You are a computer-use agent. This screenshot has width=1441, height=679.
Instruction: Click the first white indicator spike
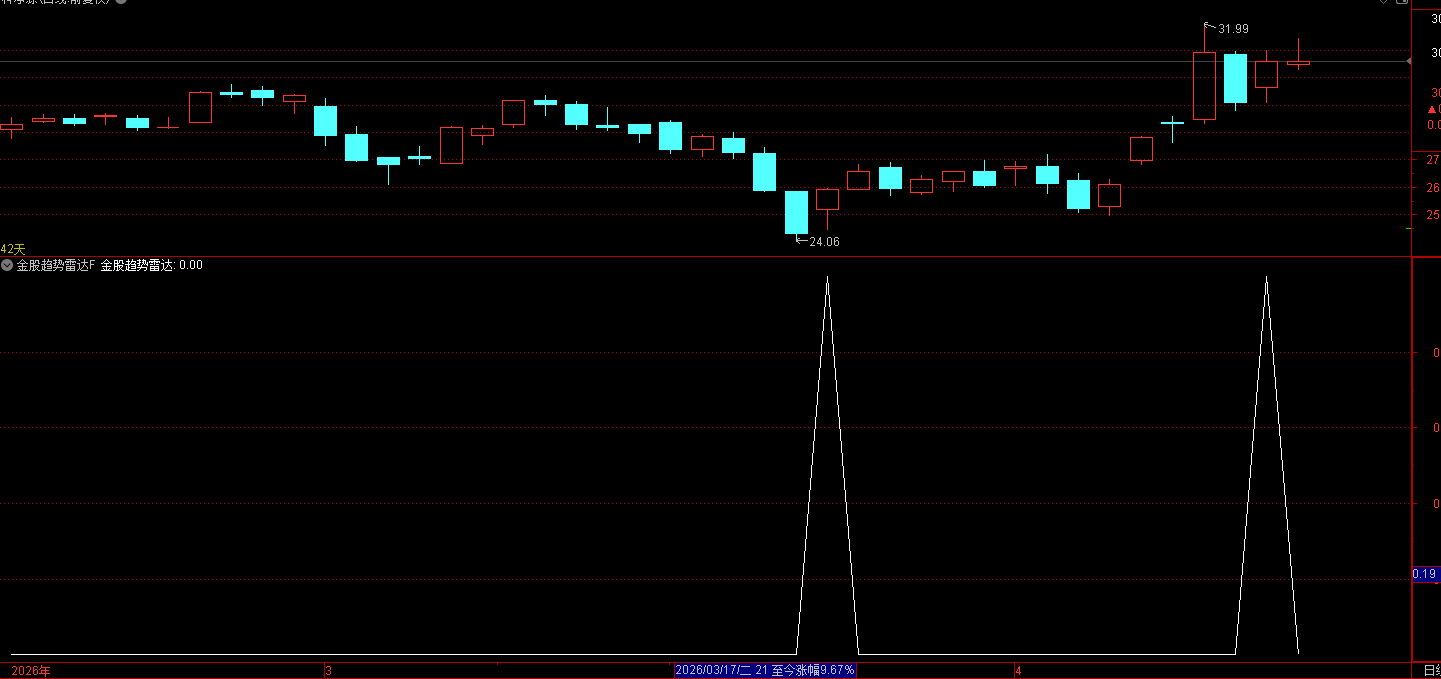click(827, 465)
